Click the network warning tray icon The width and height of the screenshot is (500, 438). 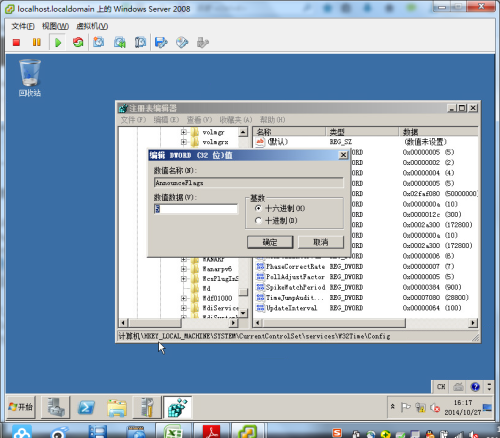click(420, 407)
